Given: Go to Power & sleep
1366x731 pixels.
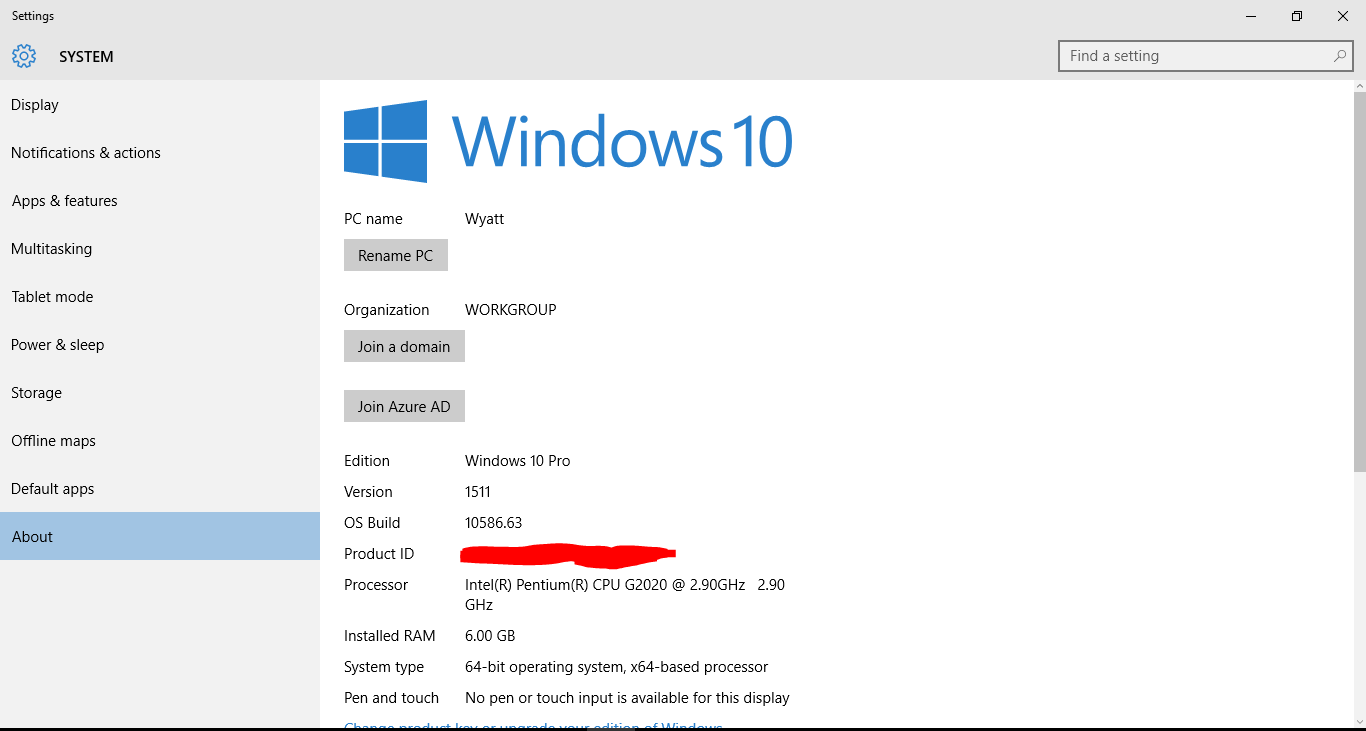Looking at the screenshot, I should tap(160, 345).
